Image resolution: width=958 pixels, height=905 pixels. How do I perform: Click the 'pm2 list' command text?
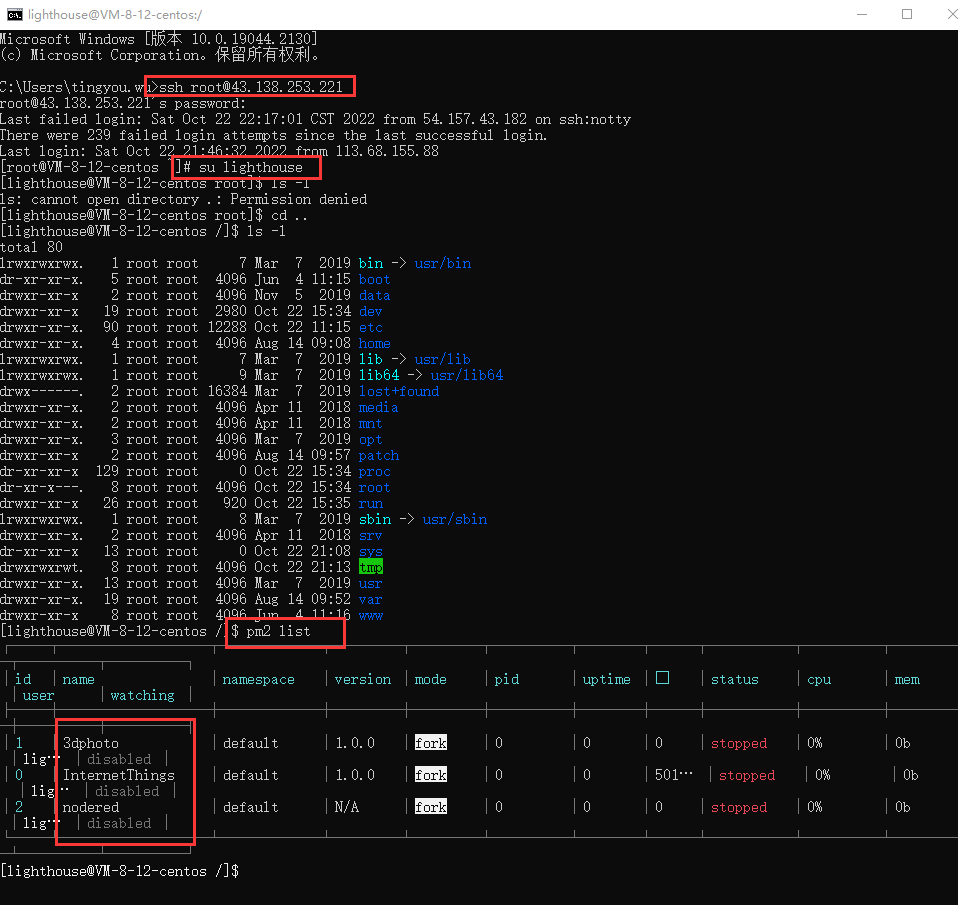[279, 631]
